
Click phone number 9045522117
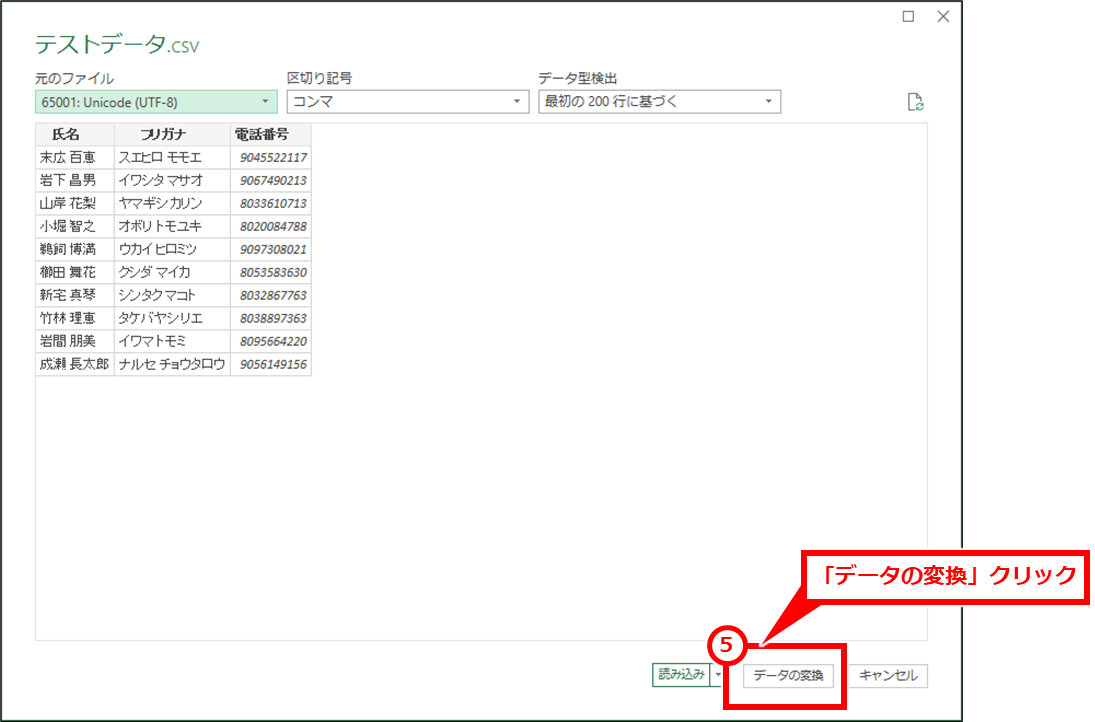[x=271, y=158]
